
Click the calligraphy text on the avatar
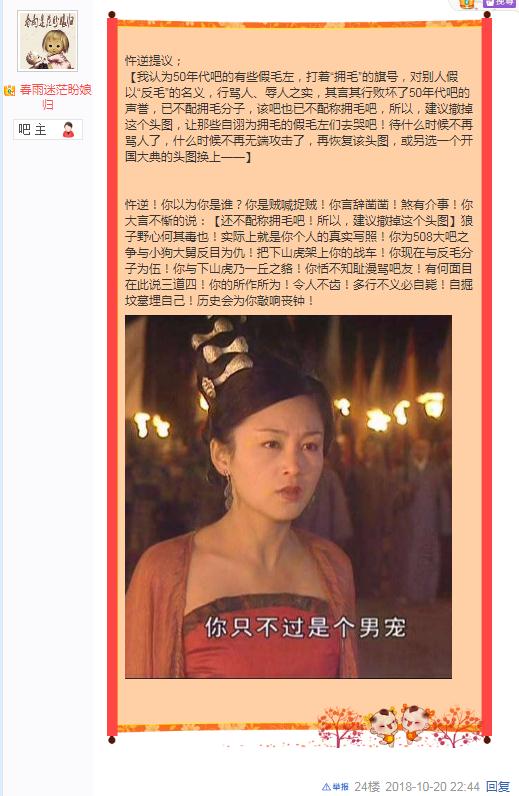(x=49, y=21)
